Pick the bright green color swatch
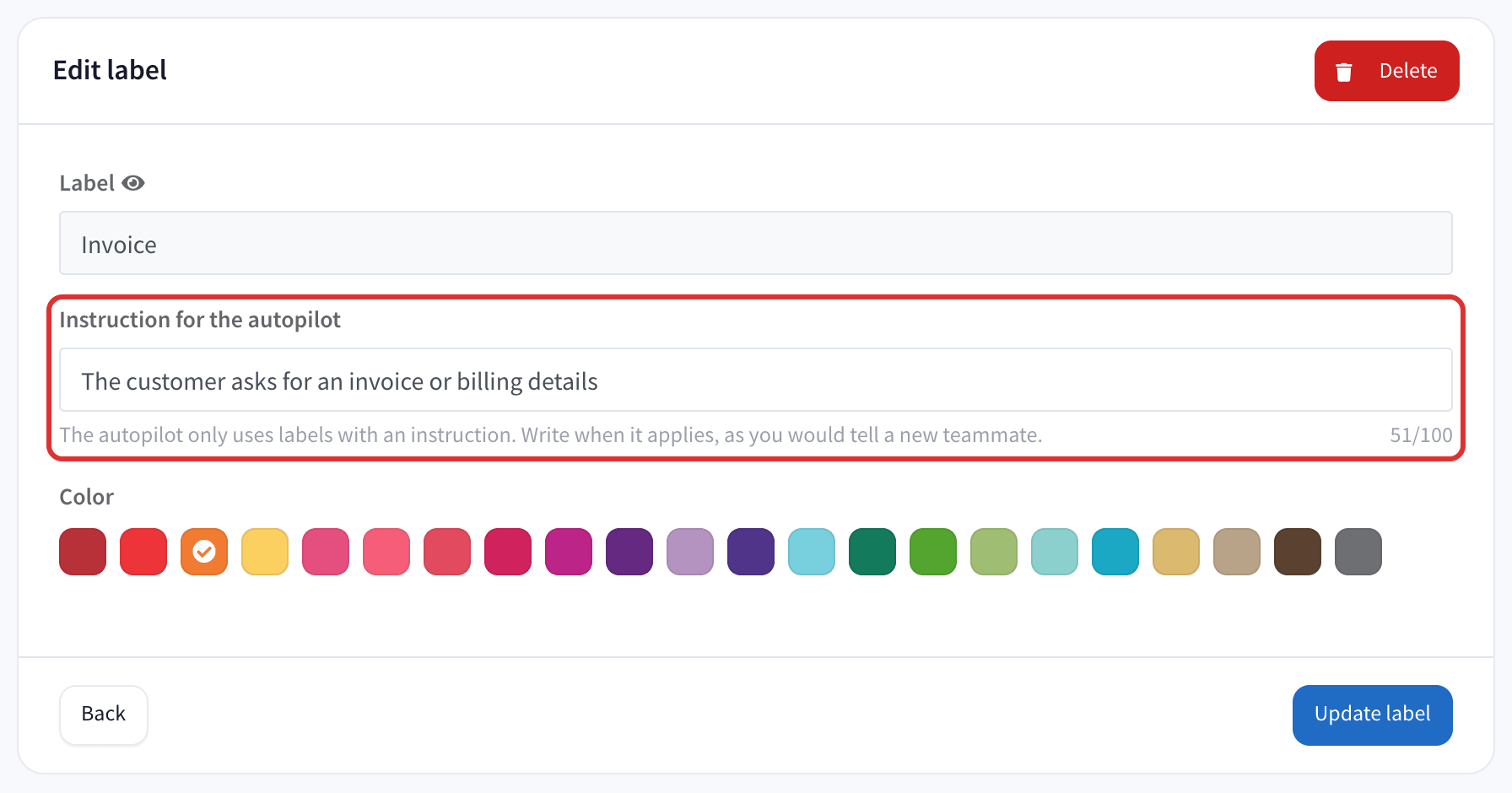This screenshot has height=793, width=1512. tap(933, 552)
